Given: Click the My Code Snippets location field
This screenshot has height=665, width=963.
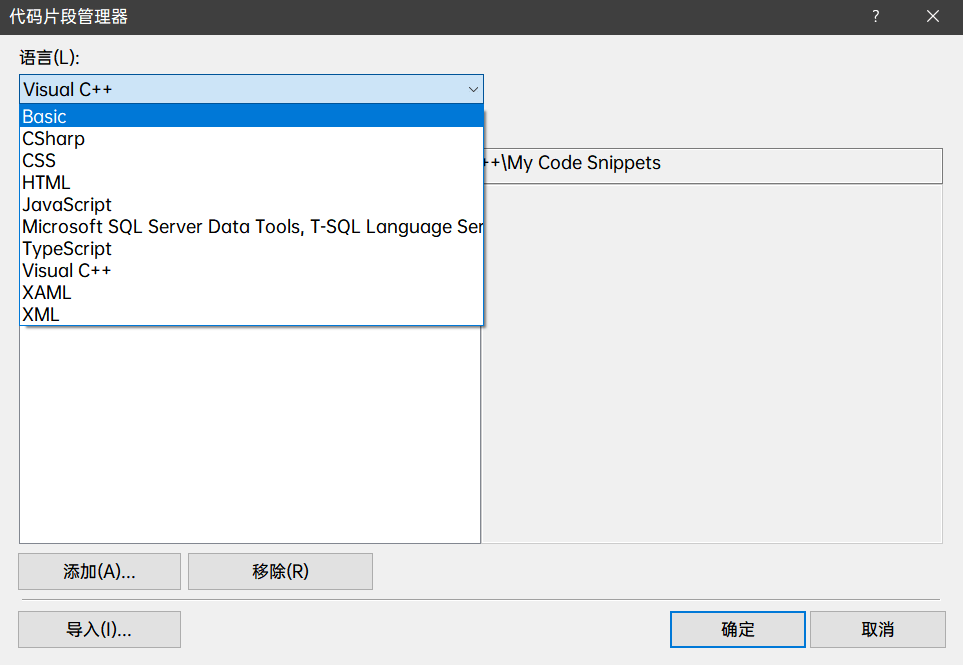Looking at the screenshot, I should (713, 166).
